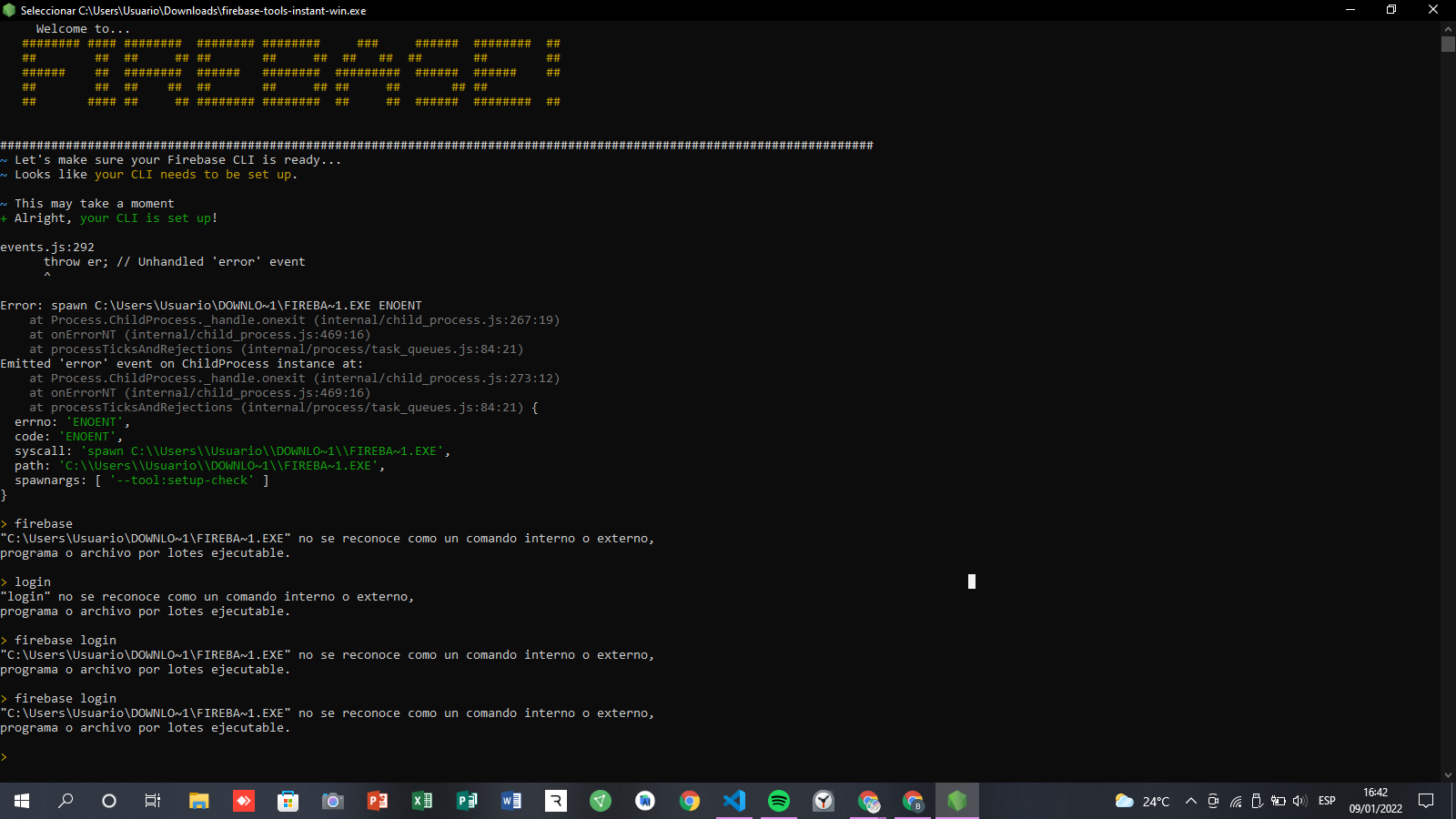1456x819 pixels.
Task: Open Cortana circle icon
Action: pyautogui.click(x=109, y=801)
